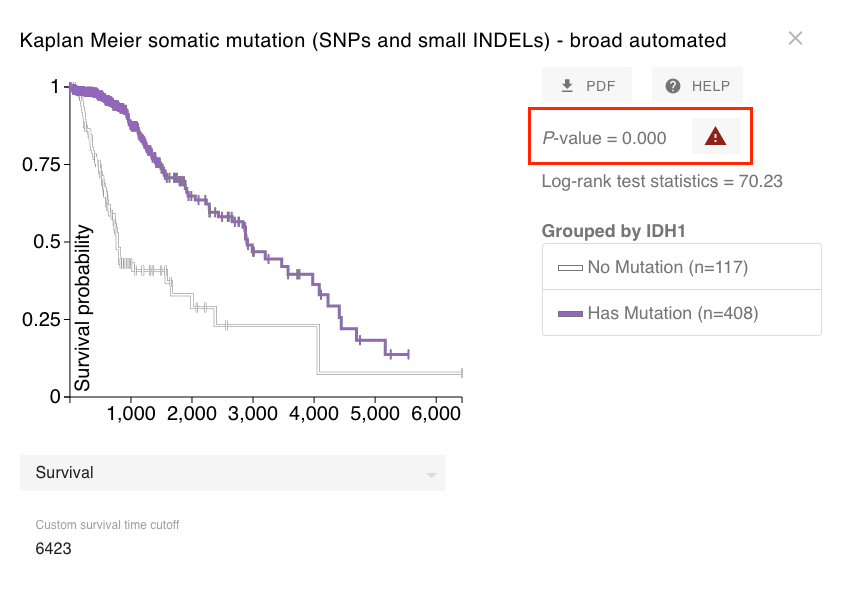Screen dimensions: 841x607
Task: Click the survival time cutoff field showing 6423
Action: (54, 548)
